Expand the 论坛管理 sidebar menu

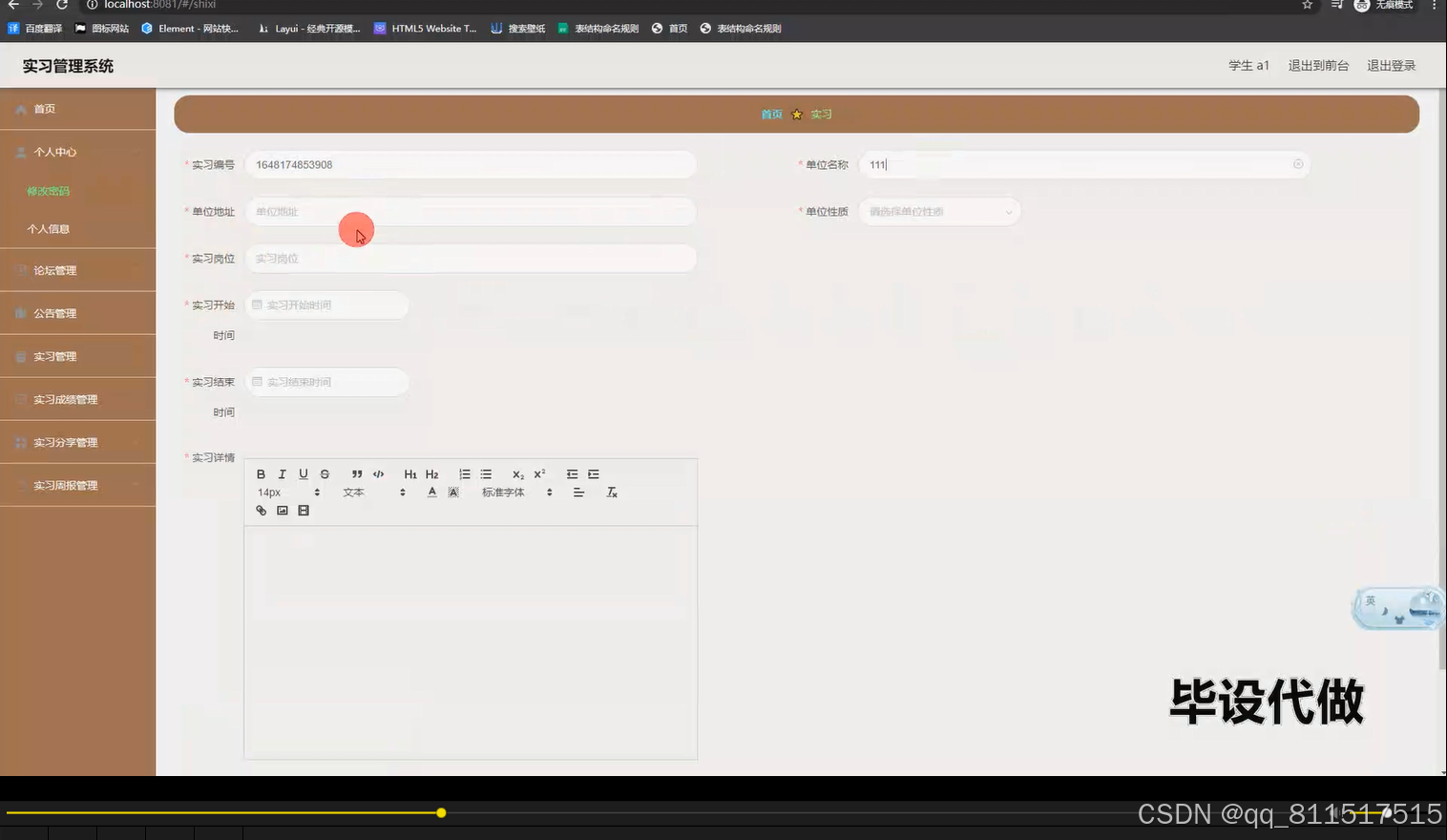77,270
